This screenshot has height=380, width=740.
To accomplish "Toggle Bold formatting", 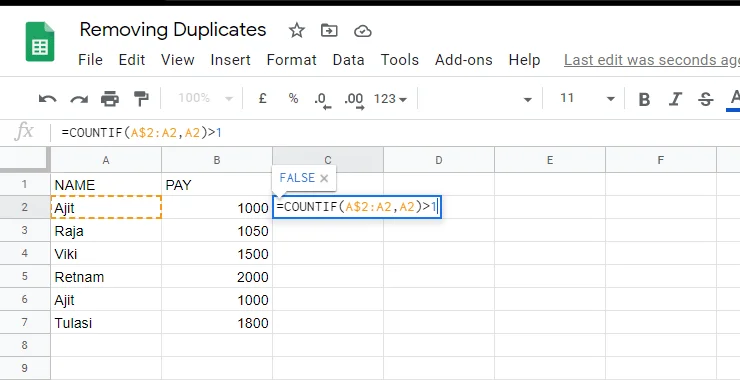I will (x=644, y=100).
